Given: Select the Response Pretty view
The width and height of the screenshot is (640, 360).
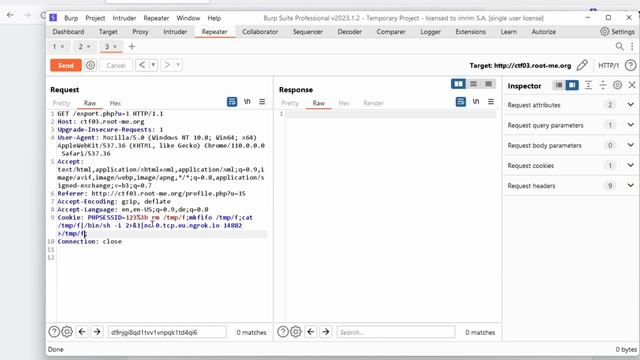Looking at the screenshot, I should 290,103.
